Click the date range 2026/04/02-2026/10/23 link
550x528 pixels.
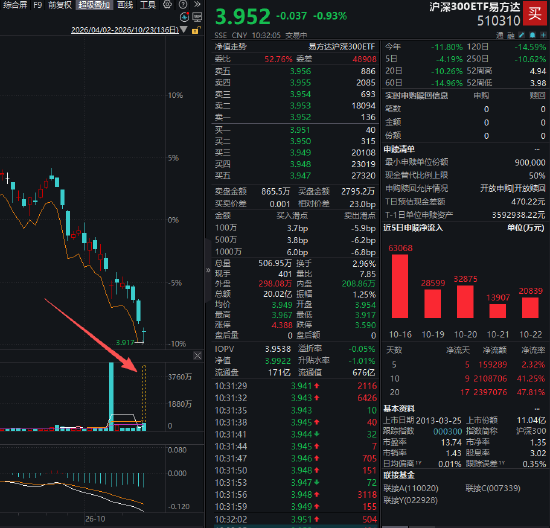pyautogui.click(x=125, y=30)
